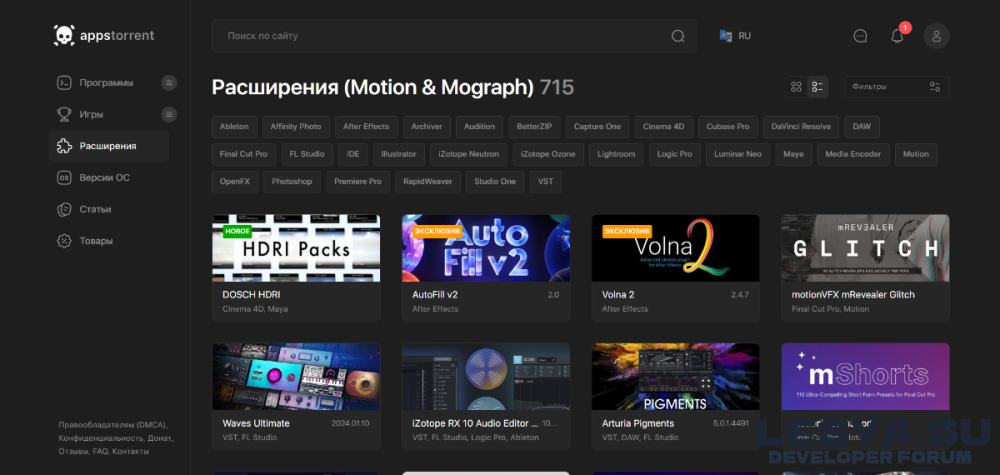1000x475 pixels.
Task: Filter by Photoshop tag
Action: [x=292, y=182]
